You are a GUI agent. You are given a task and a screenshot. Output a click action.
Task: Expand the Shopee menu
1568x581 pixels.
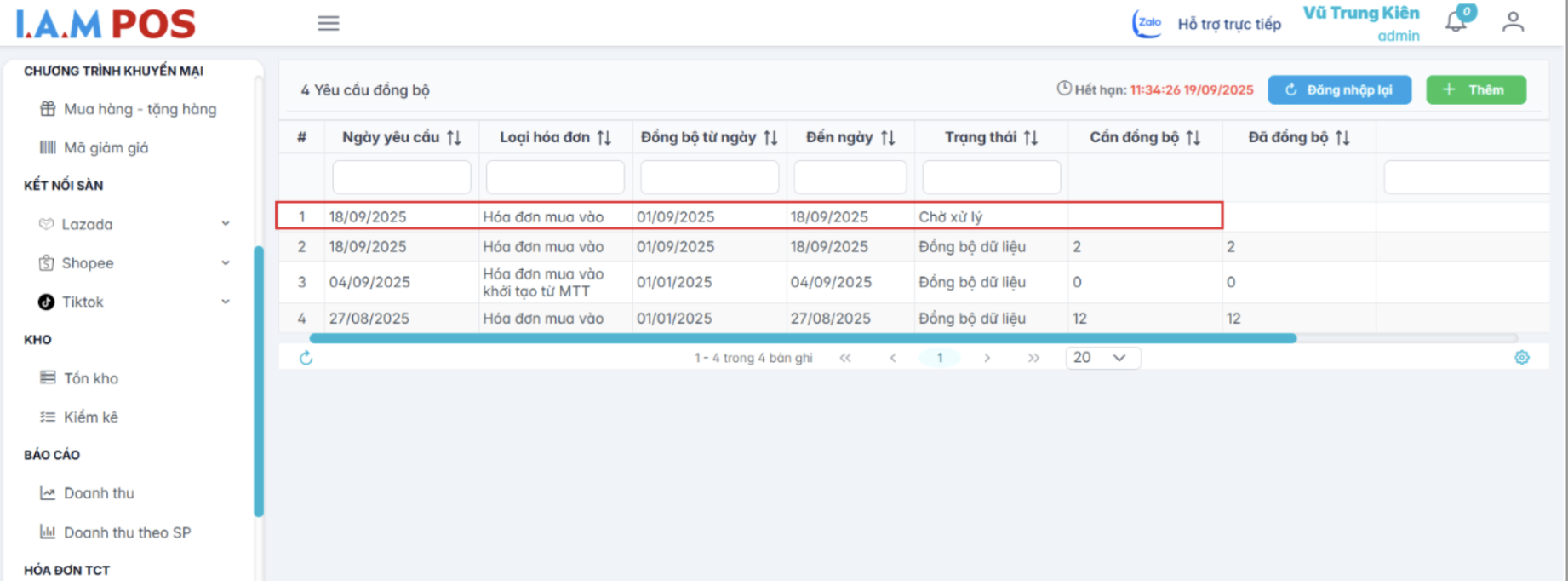pos(226,263)
